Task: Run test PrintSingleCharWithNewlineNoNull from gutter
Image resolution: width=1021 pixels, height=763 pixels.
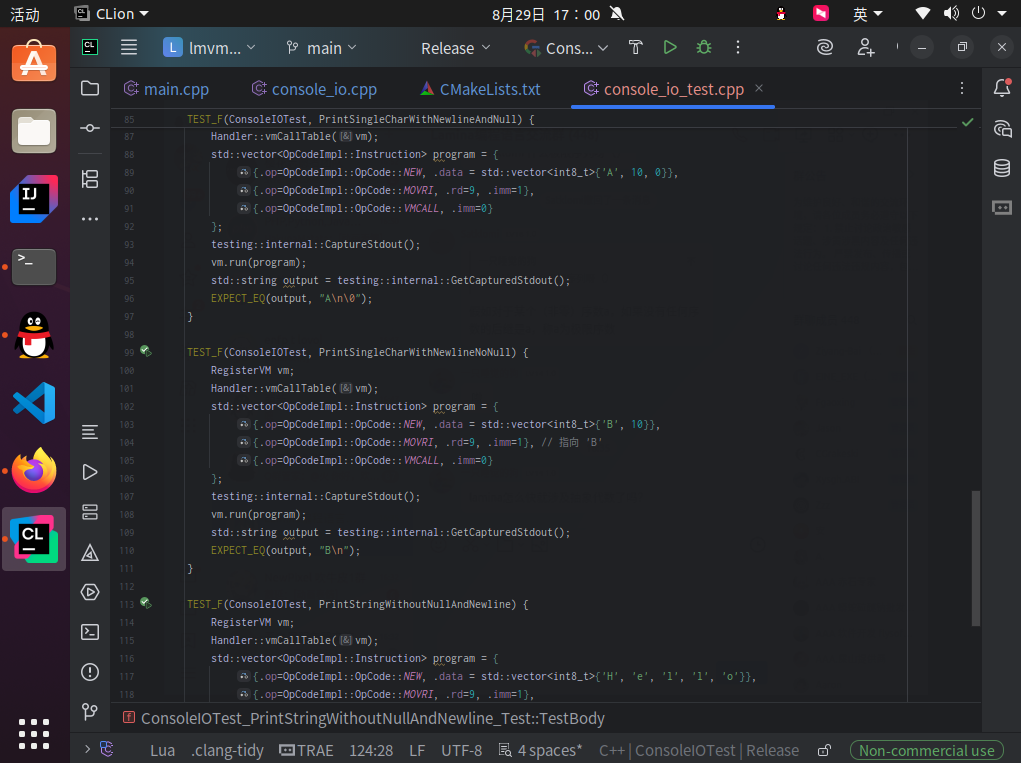Action: click(x=145, y=352)
